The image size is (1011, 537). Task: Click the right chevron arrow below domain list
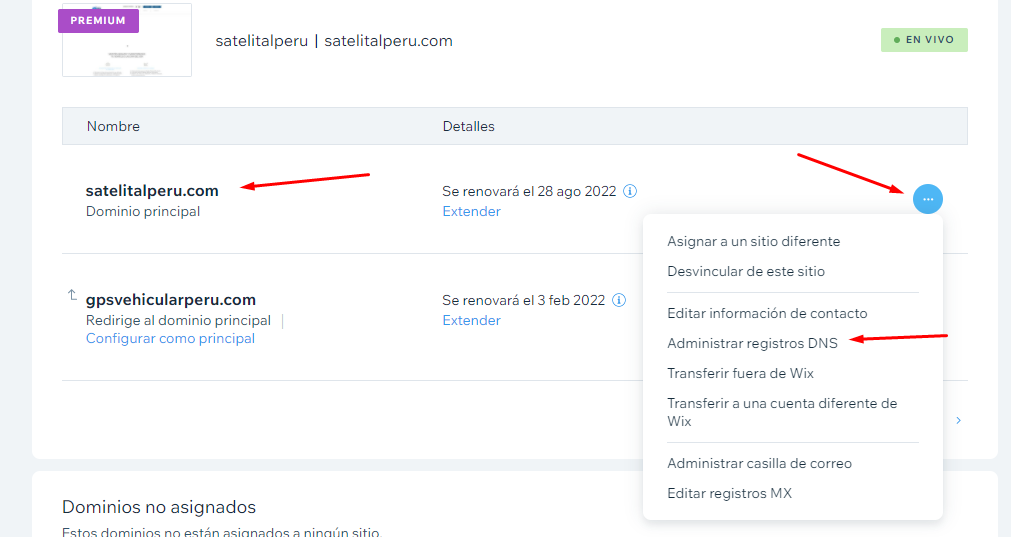tap(958, 421)
